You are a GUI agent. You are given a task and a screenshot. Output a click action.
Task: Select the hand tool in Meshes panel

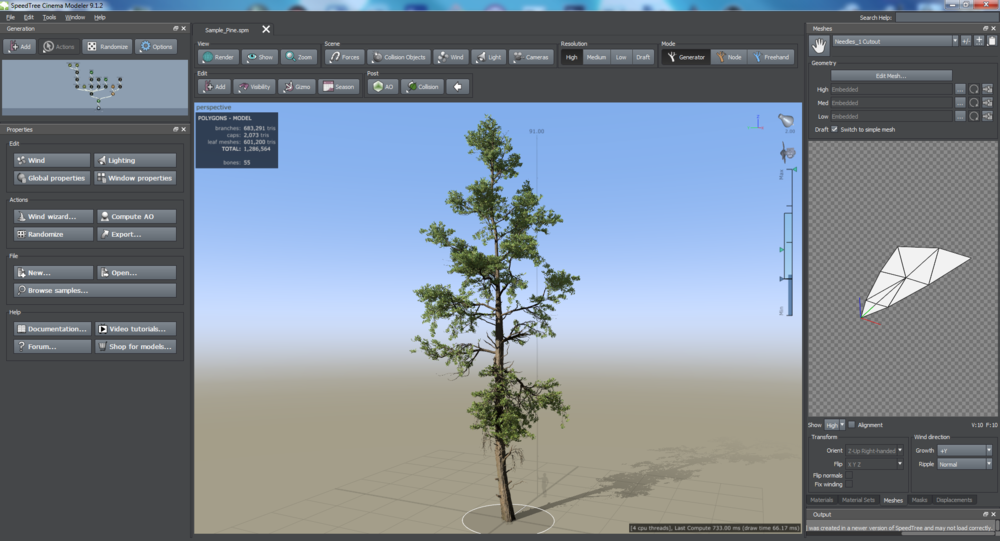tap(819, 44)
